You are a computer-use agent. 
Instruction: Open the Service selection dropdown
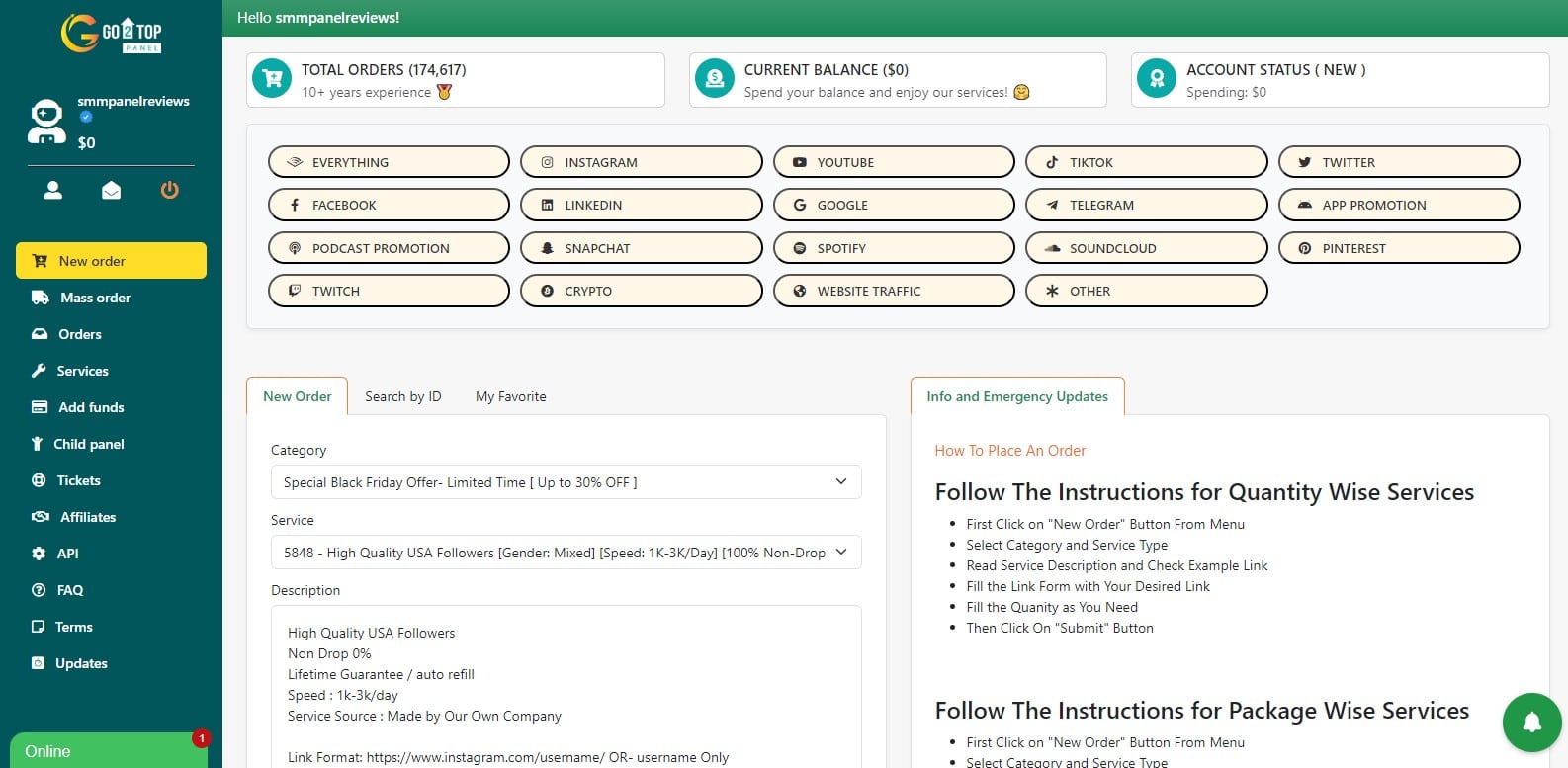pyautogui.click(x=566, y=553)
